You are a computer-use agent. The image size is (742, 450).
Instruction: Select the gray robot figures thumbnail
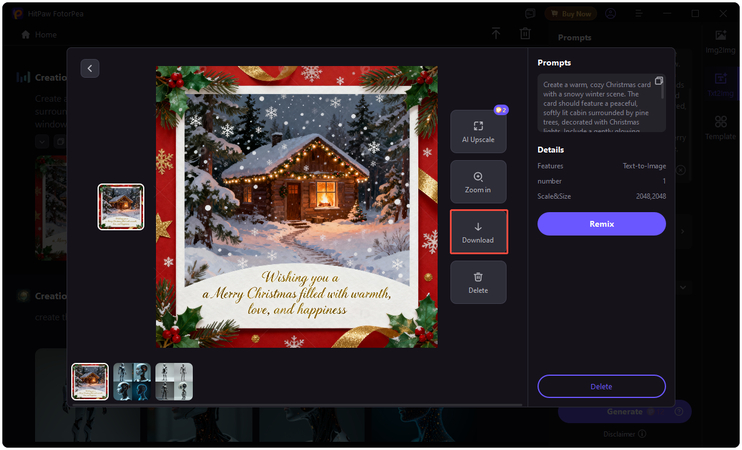[x=174, y=382]
